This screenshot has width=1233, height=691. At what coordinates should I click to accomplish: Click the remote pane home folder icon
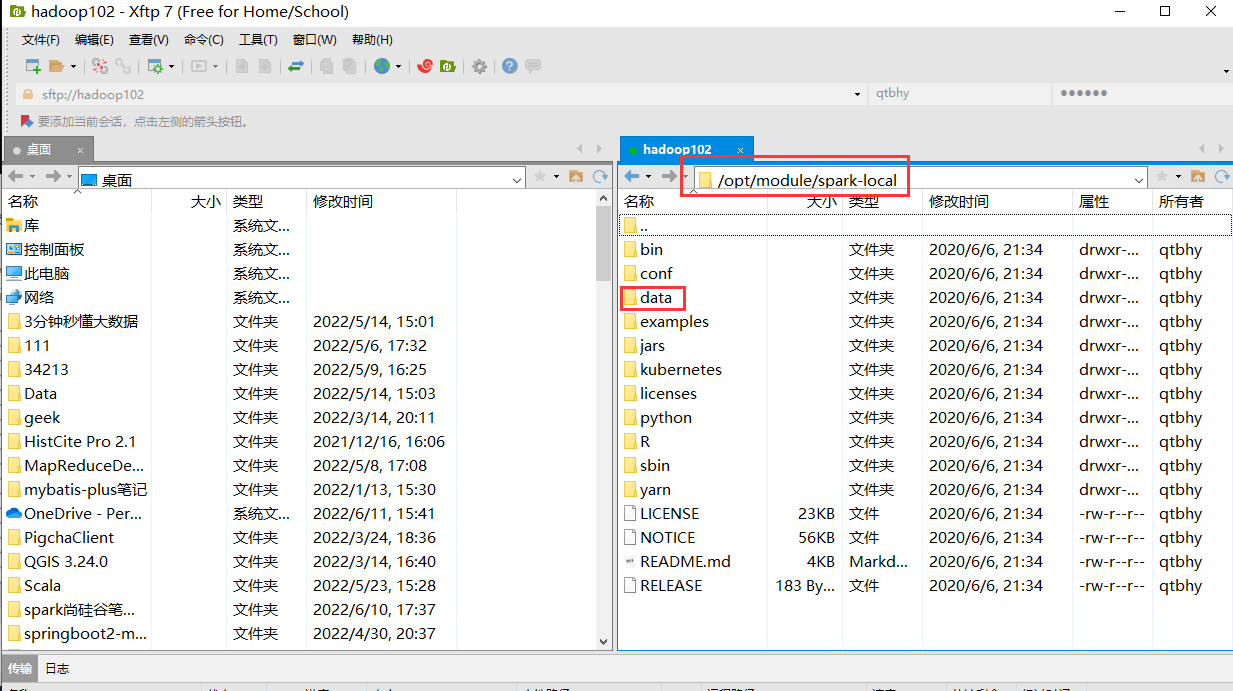point(1197,176)
